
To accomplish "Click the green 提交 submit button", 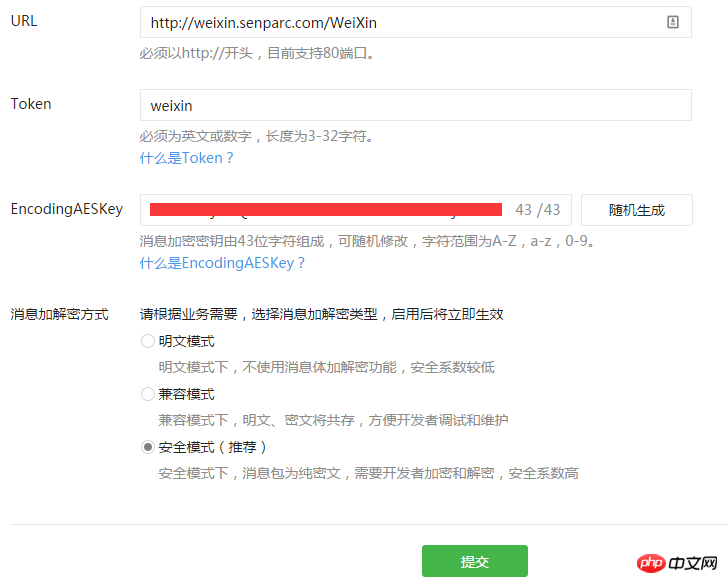I will [474, 561].
